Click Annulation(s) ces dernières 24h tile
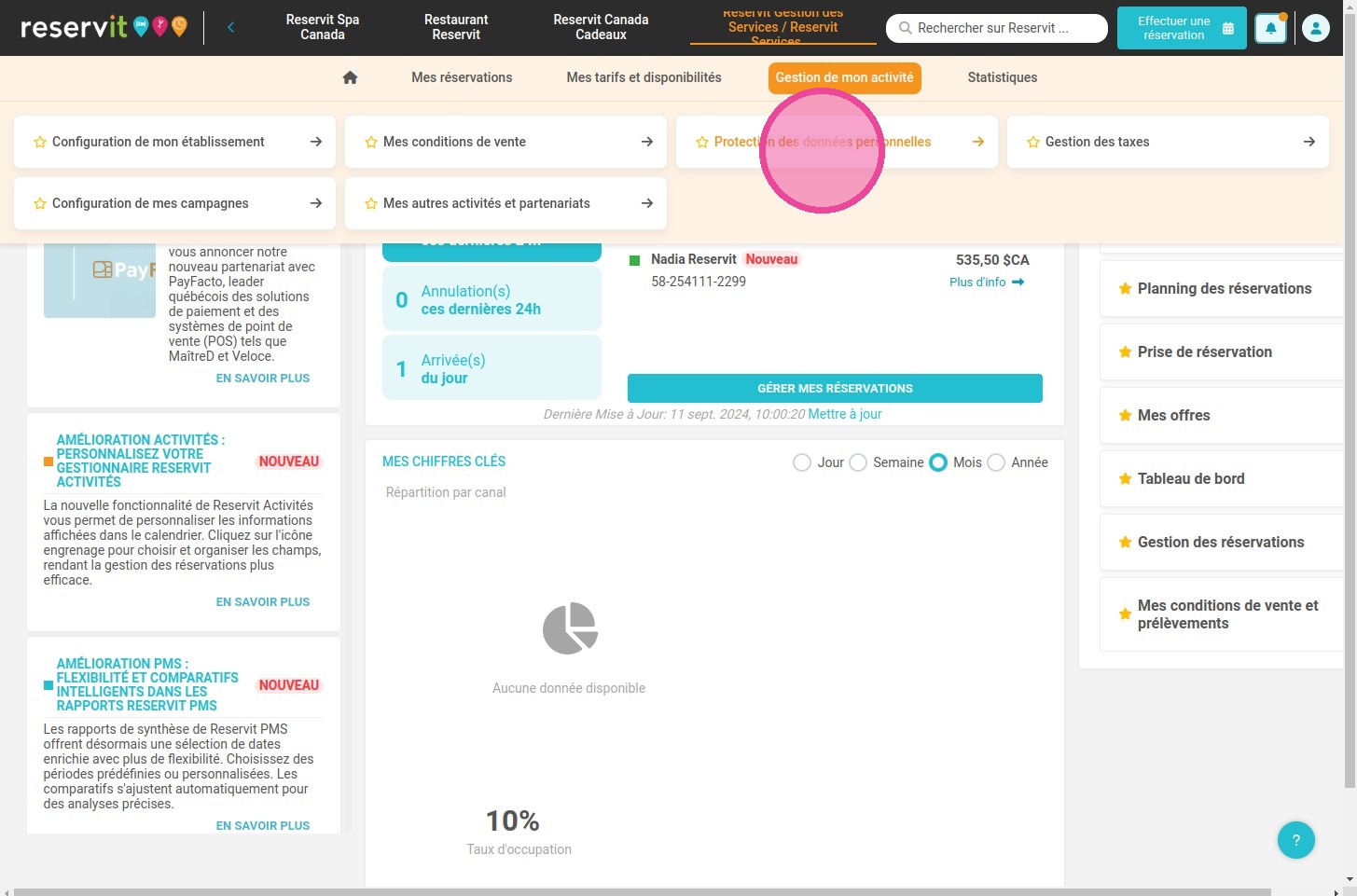Image resolution: width=1357 pixels, height=896 pixels. [492, 299]
